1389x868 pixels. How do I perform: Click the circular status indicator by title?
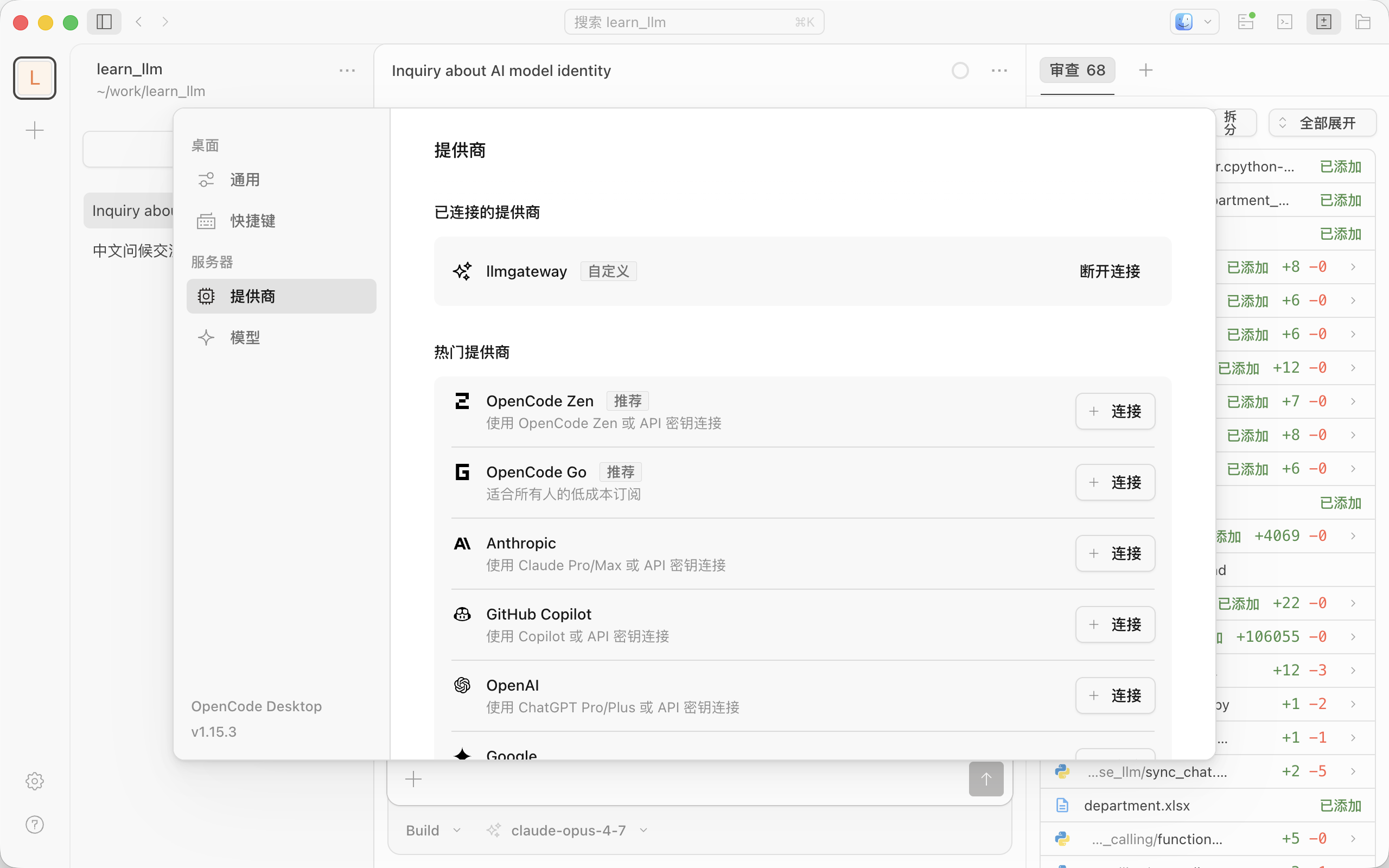tap(960, 71)
